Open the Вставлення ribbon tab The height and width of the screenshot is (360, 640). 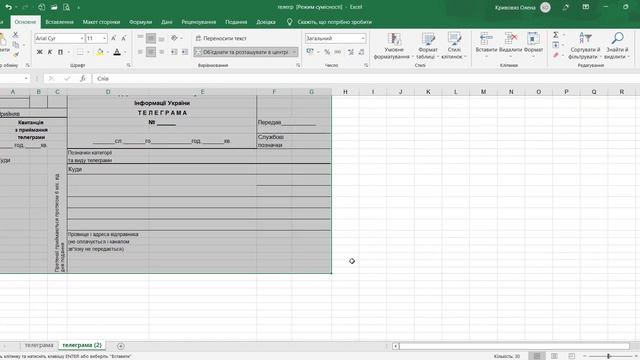(x=60, y=22)
